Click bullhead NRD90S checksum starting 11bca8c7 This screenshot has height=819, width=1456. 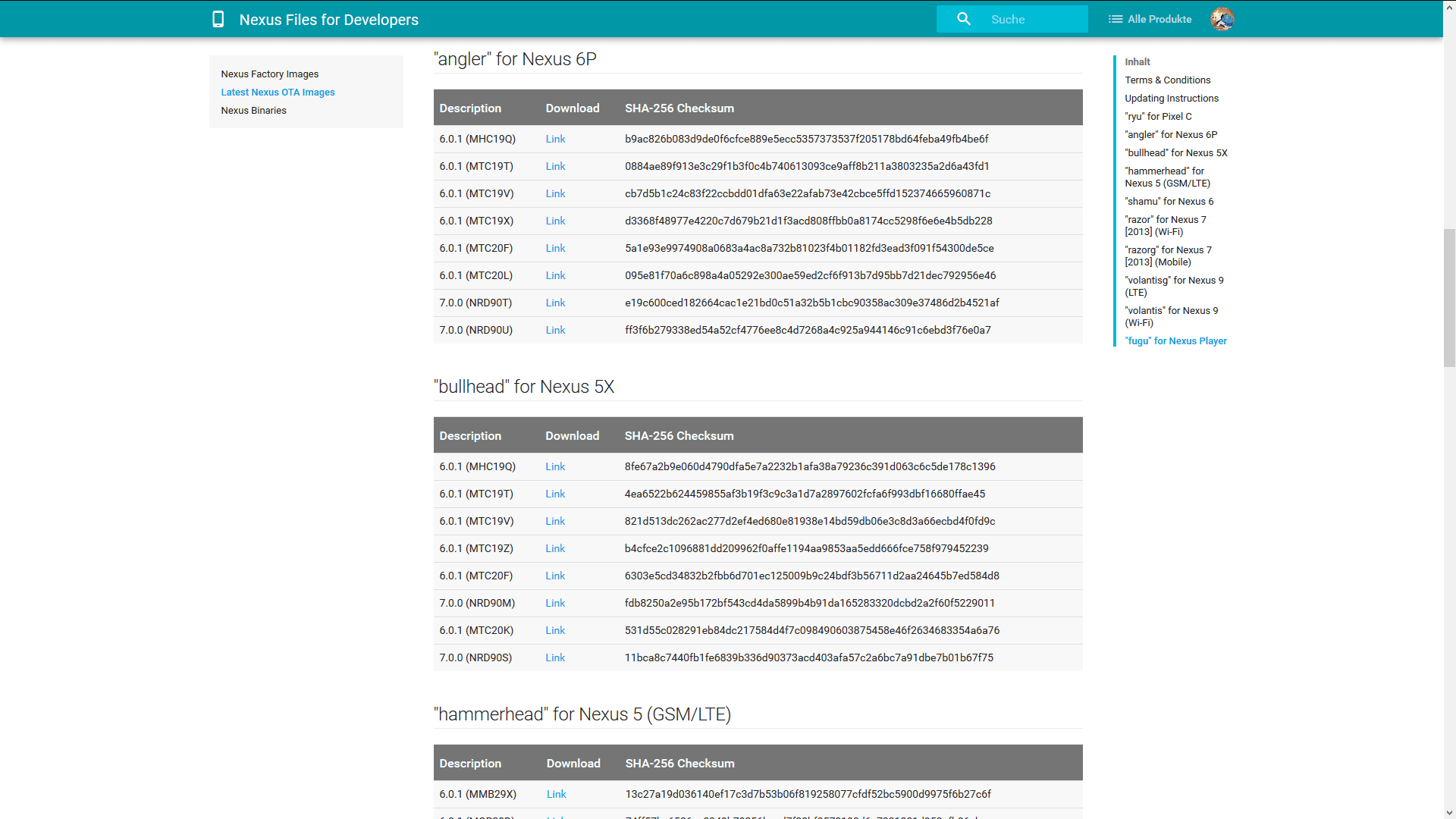(x=808, y=657)
